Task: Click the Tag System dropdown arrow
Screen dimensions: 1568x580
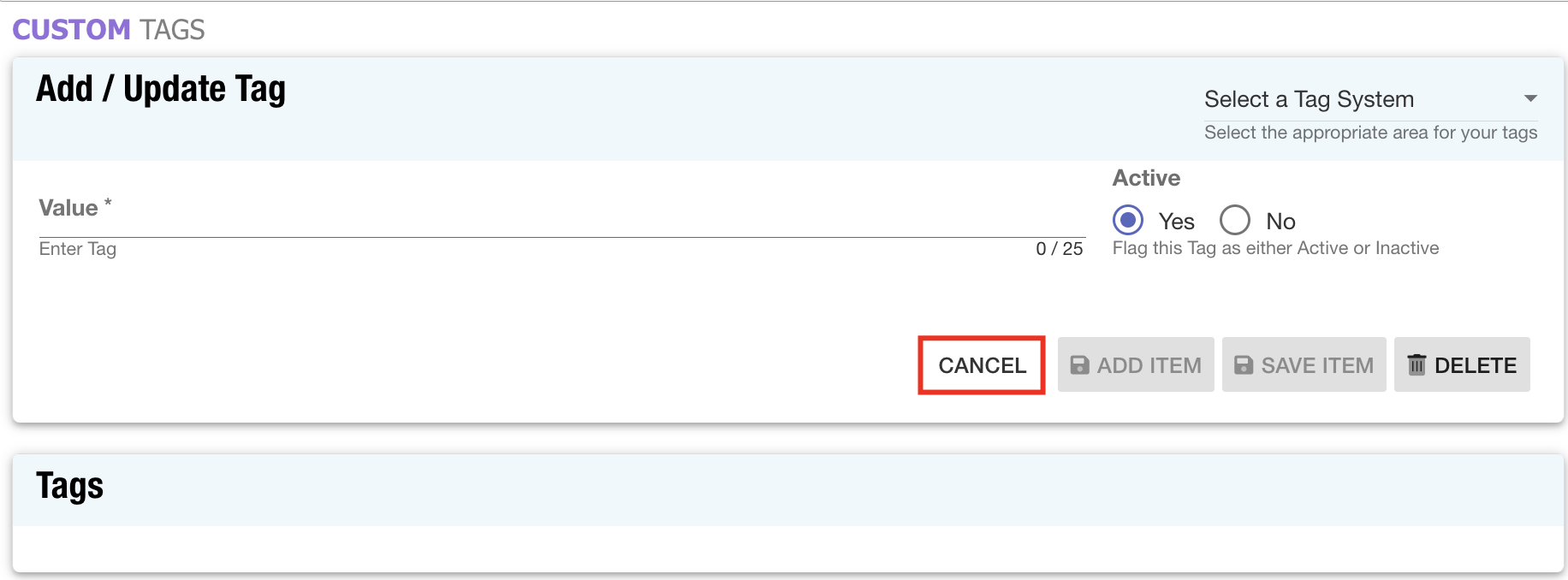Action: (1530, 99)
